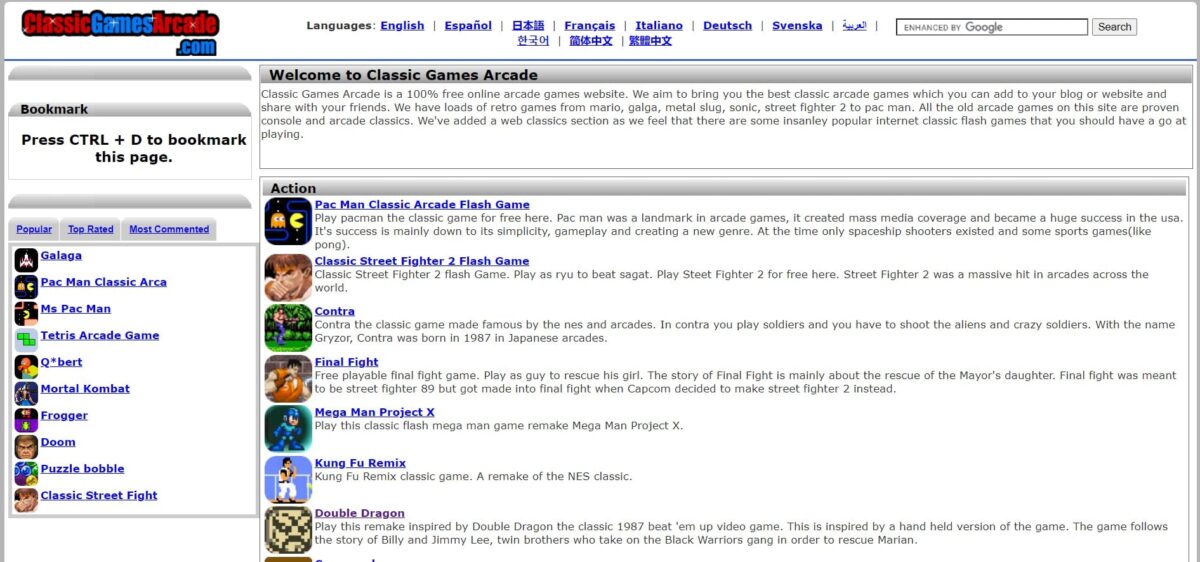Switch to the Top Rated tab
Viewport: 1200px width, 562px height.
[x=91, y=229]
